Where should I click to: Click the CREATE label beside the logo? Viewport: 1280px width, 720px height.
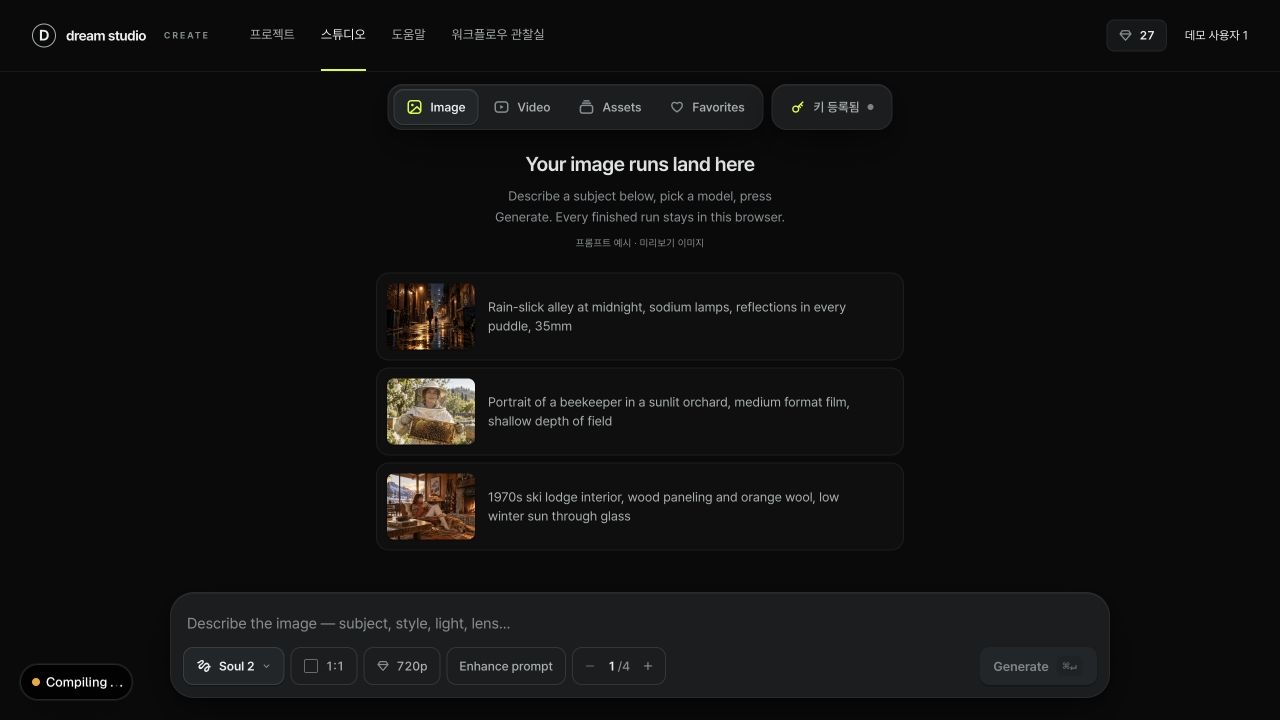(187, 35)
